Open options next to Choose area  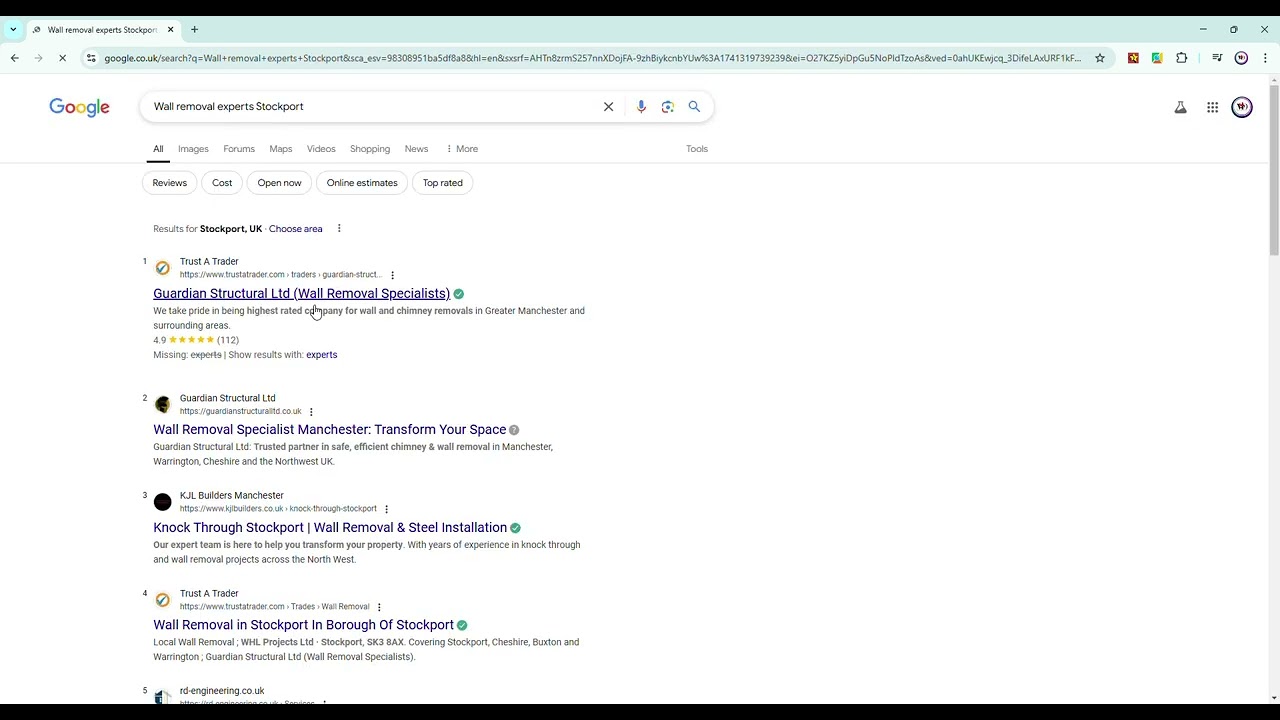coord(339,229)
